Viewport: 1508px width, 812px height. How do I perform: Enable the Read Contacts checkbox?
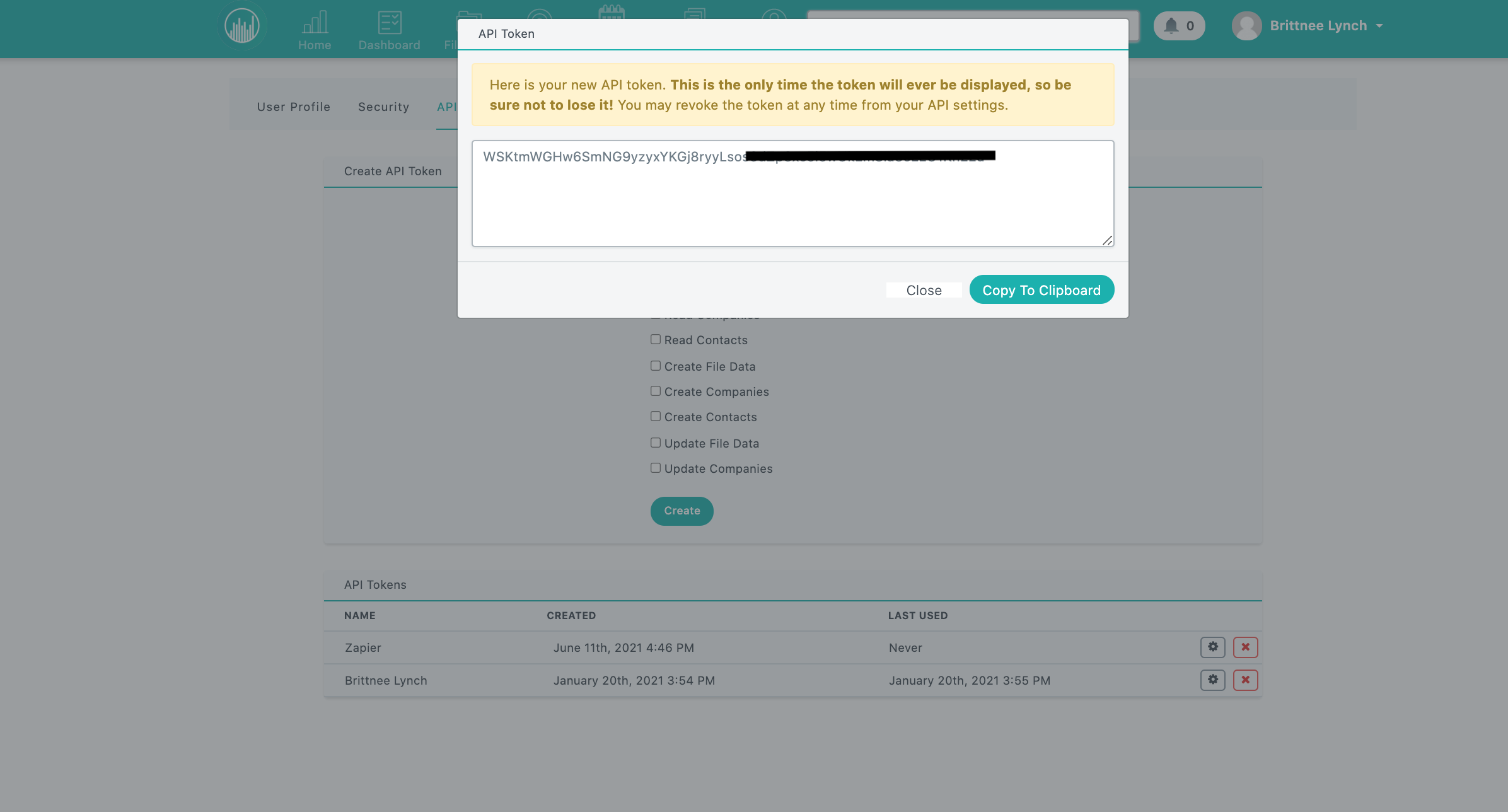655,339
